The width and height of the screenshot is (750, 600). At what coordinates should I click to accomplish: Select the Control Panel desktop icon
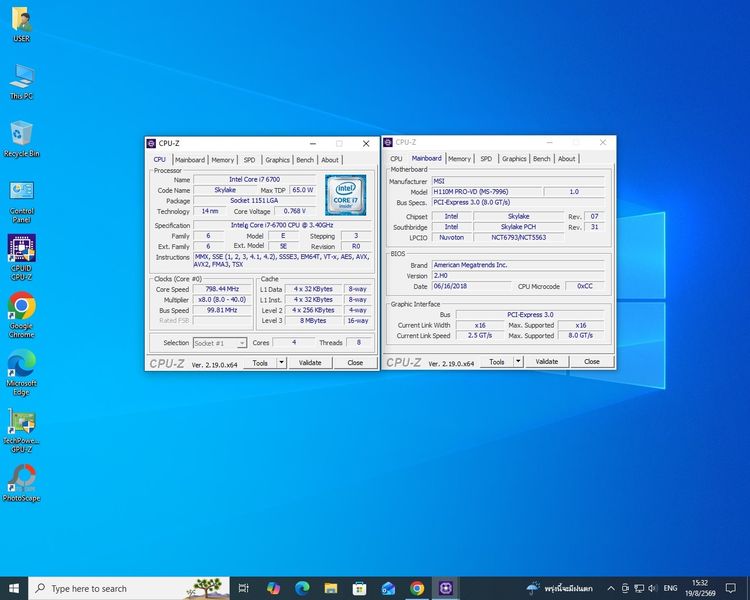(x=21, y=201)
